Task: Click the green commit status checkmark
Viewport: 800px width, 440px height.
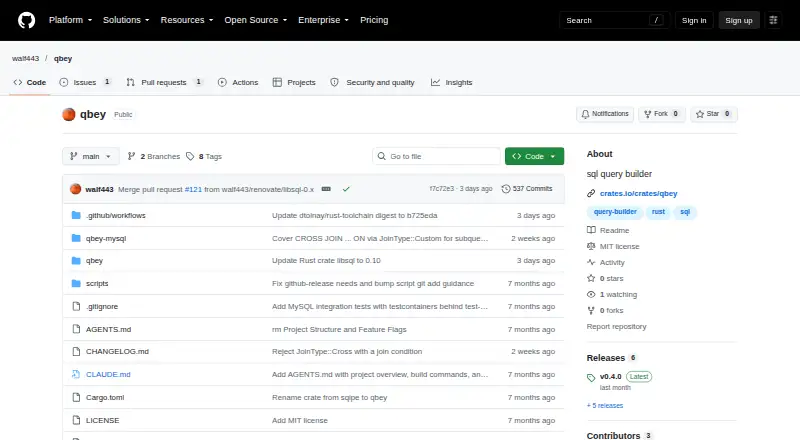Action: pos(346,189)
